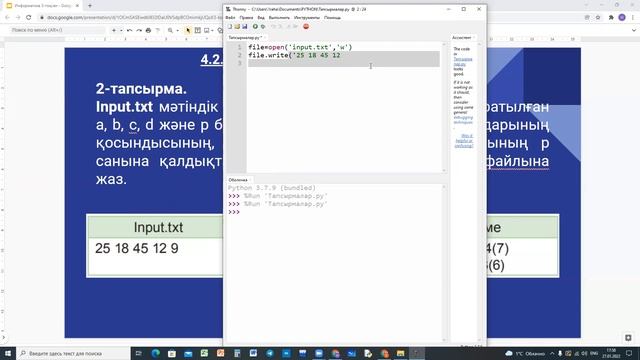The width and height of the screenshot is (640, 360).
Task: Click the 2-тапсырма heading on slide
Action: coord(141,89)
